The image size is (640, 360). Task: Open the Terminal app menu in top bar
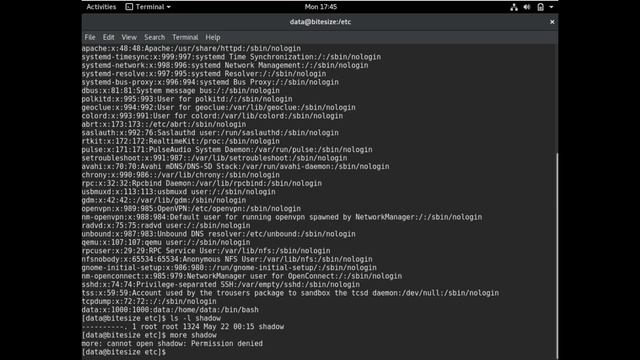click(148, 7)
